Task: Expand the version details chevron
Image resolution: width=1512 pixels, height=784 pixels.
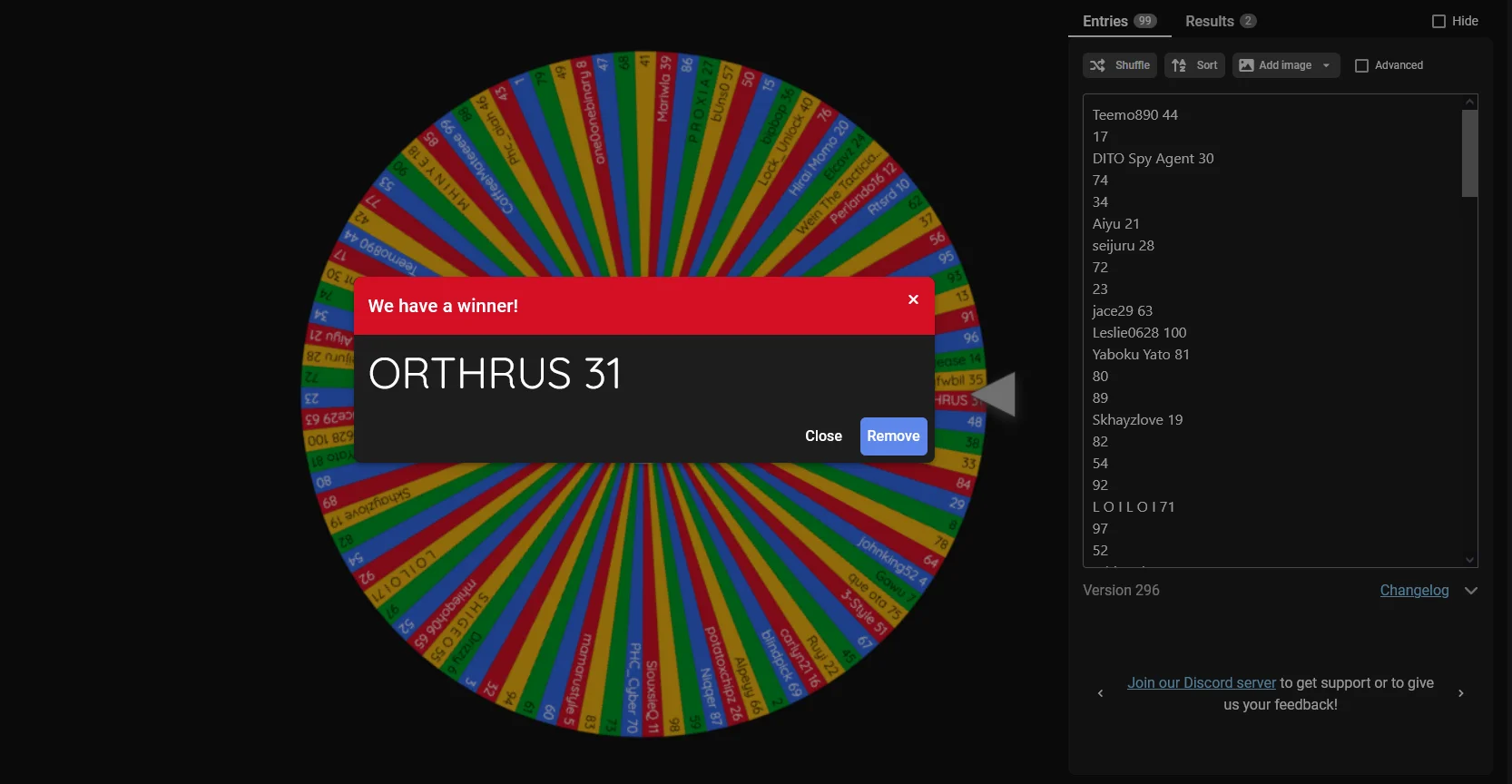Action: [x=1471, y=591]
